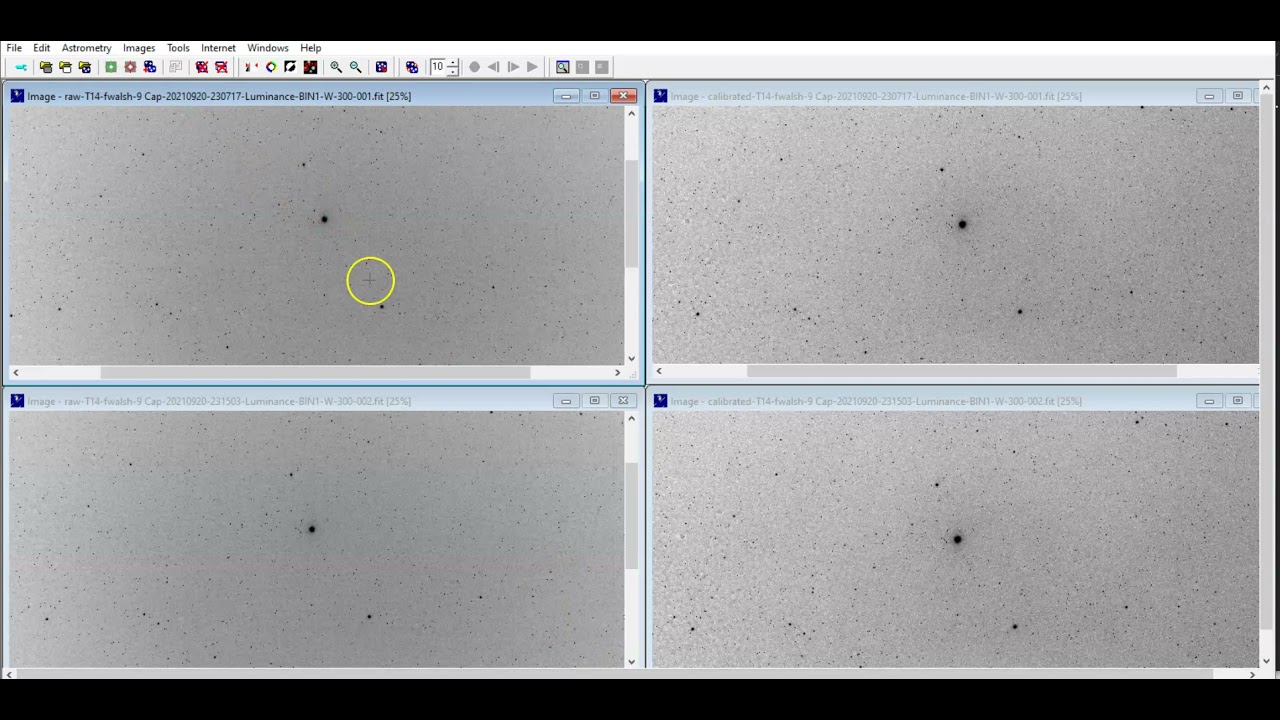Open the Images menu
The width and height of the screenshot is (1280, 720).
point(139,48)
